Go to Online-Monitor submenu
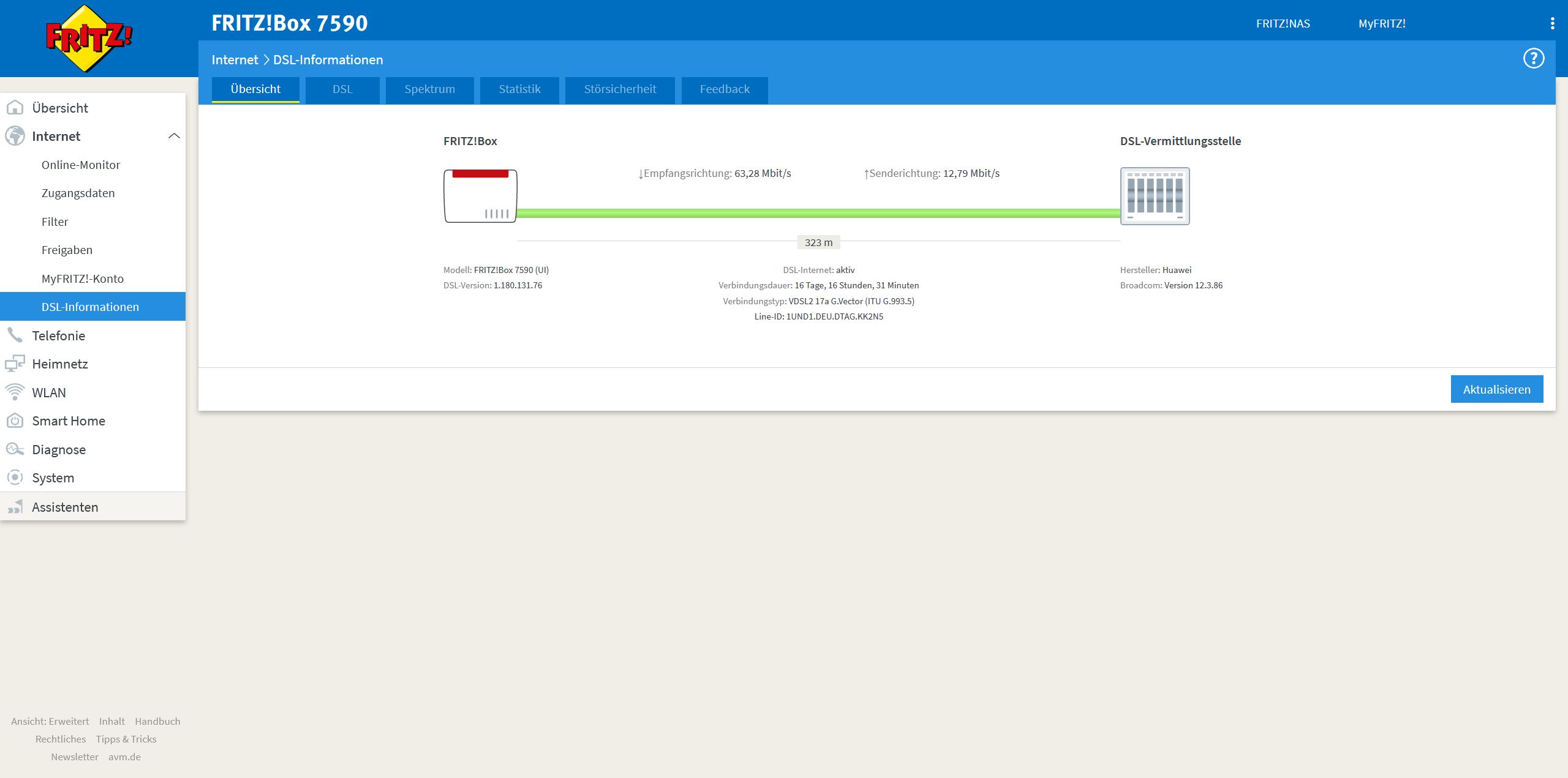This screenshot has width=1568, height=778. 81,165
